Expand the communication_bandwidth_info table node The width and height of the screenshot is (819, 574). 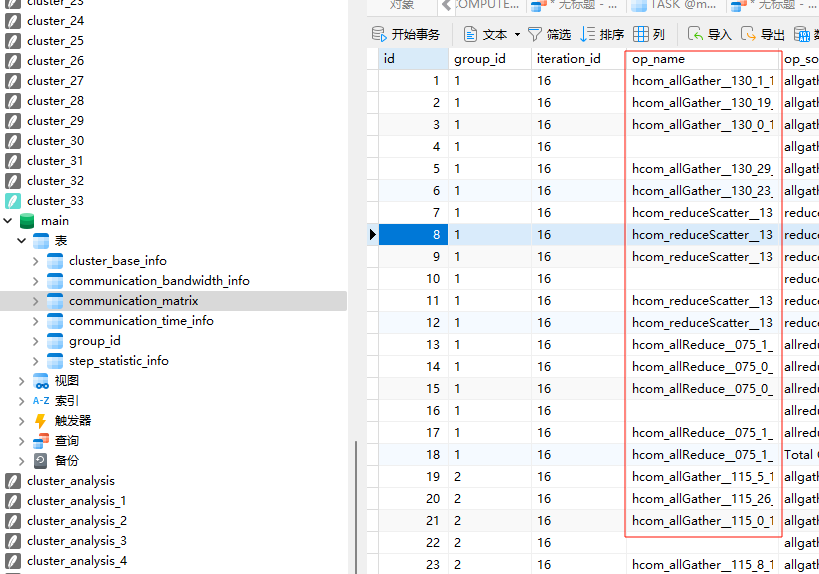[36, 281]
